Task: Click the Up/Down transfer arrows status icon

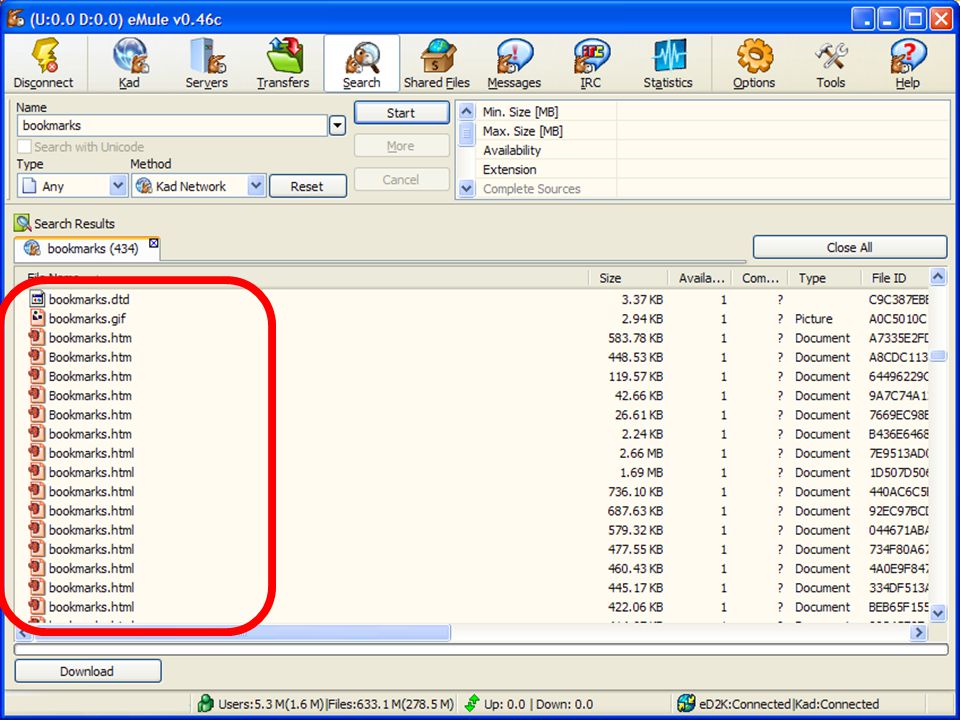Action: pyautogui.click(x=472, y=703)
